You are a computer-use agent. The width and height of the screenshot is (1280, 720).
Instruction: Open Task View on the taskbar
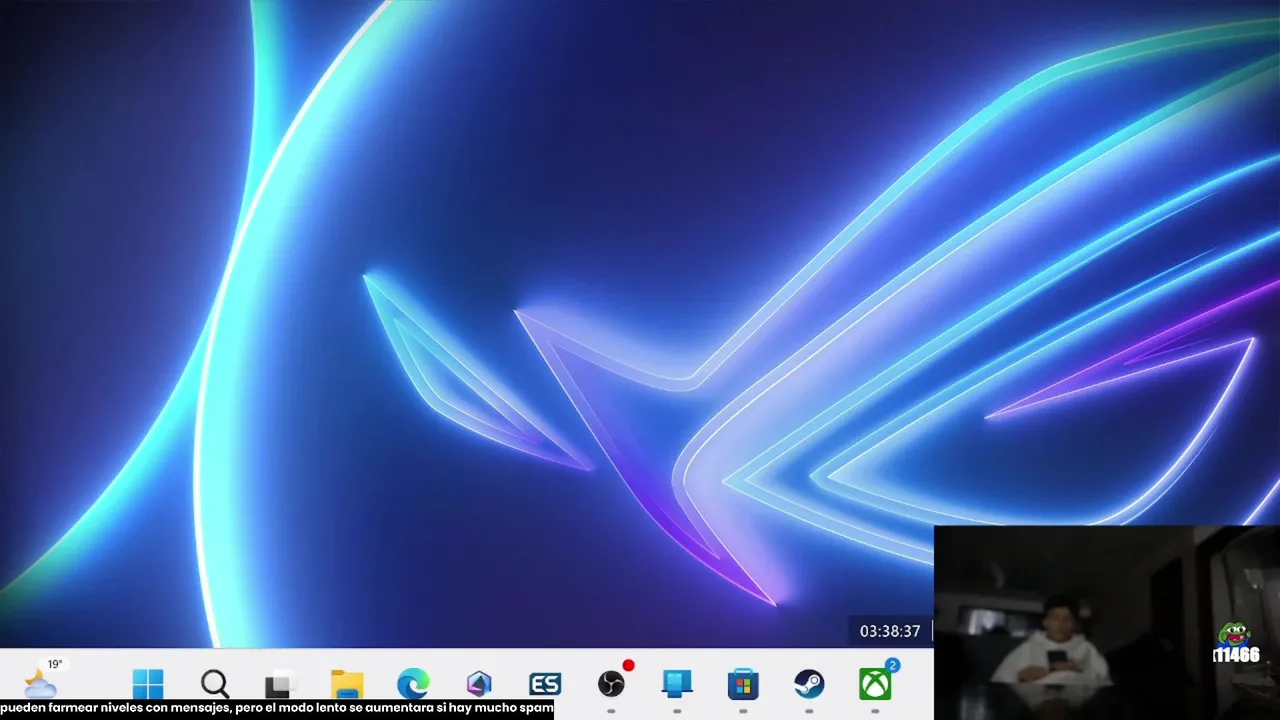coord(280,684)
